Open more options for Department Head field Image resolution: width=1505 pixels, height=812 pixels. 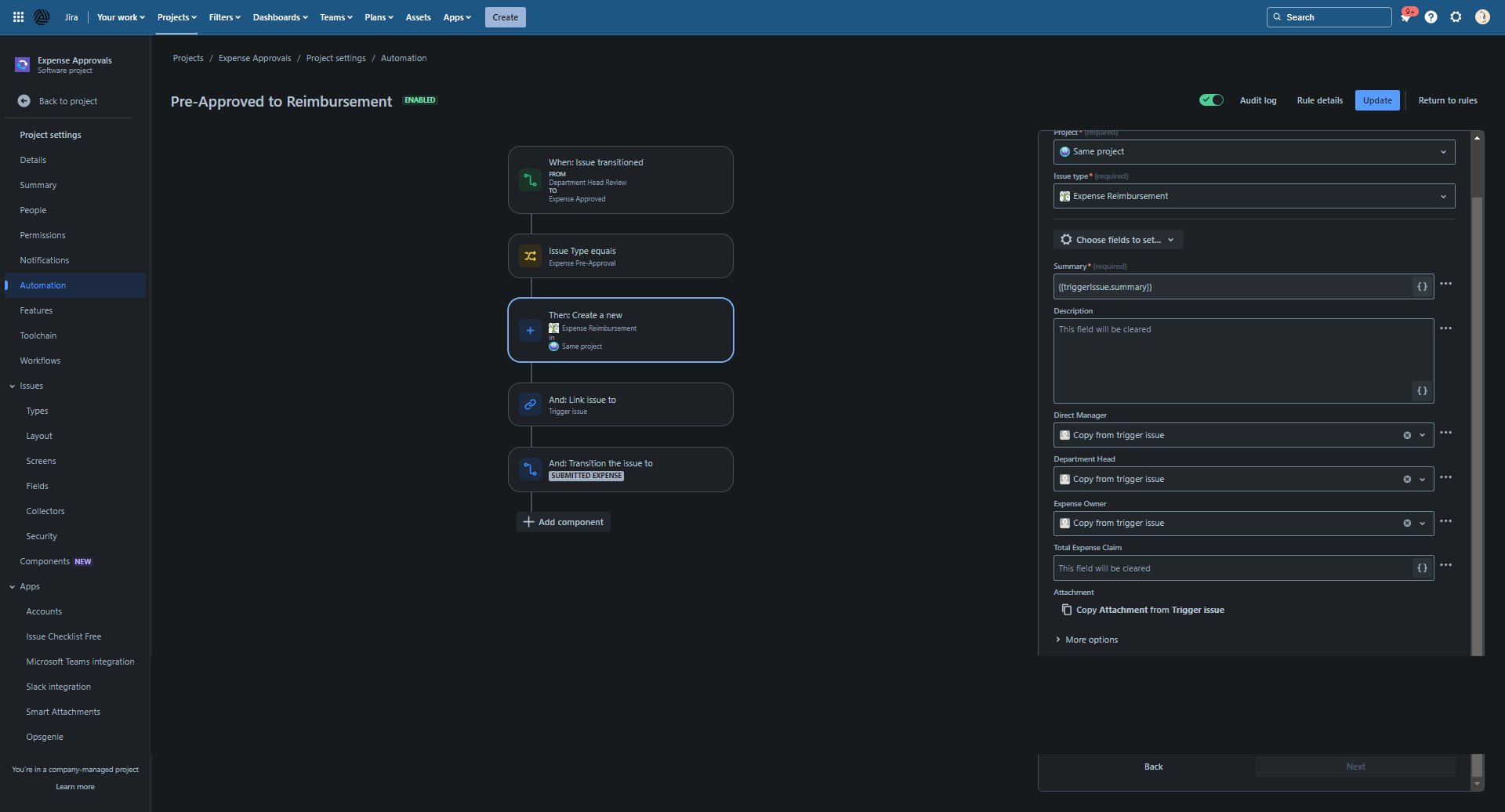[x=1446, y=477]
